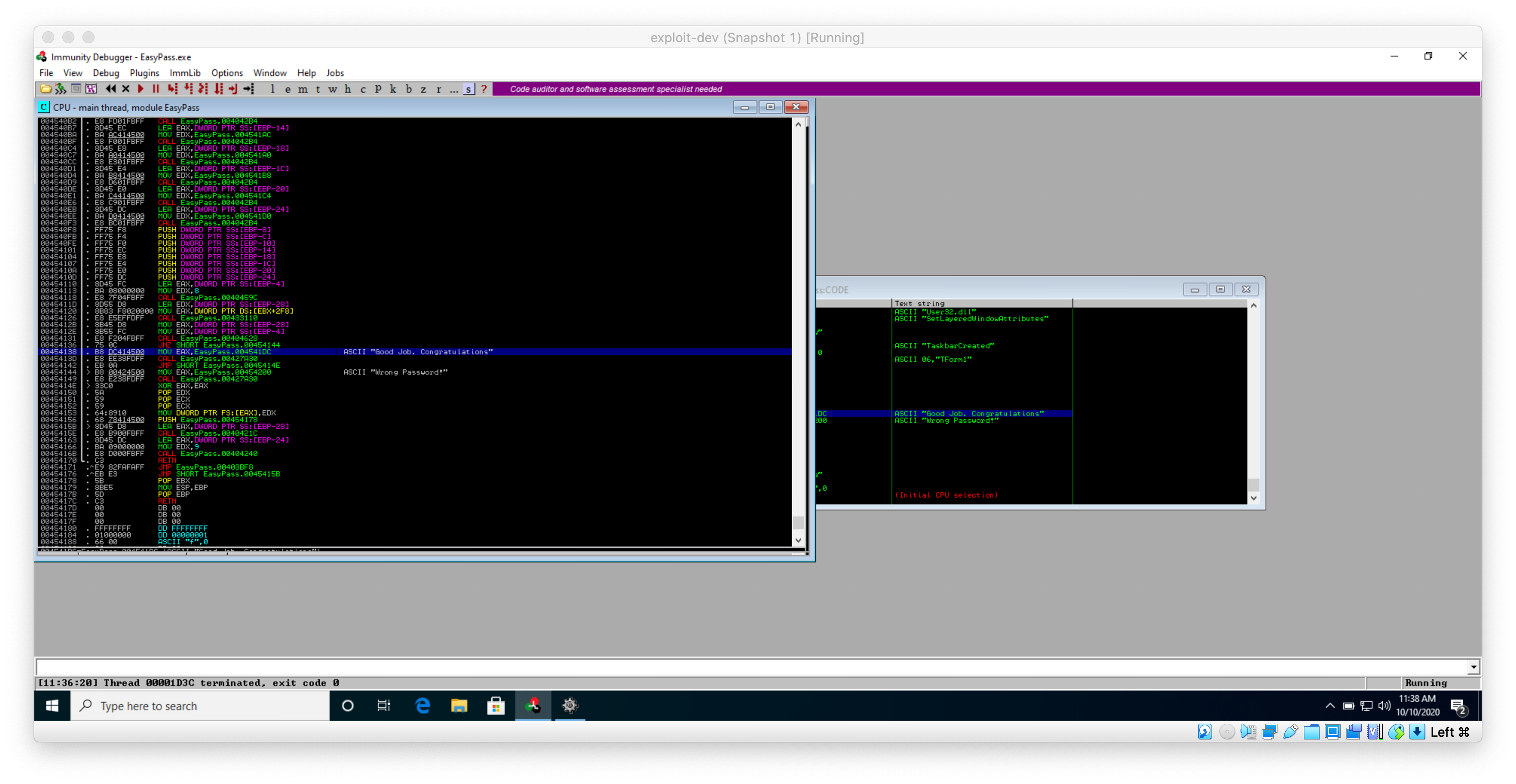Select the ASCII Wrong Password! comment in CPU window
Image resolution: width=1516 pixels, height=784 pixels.
point(396,372)
